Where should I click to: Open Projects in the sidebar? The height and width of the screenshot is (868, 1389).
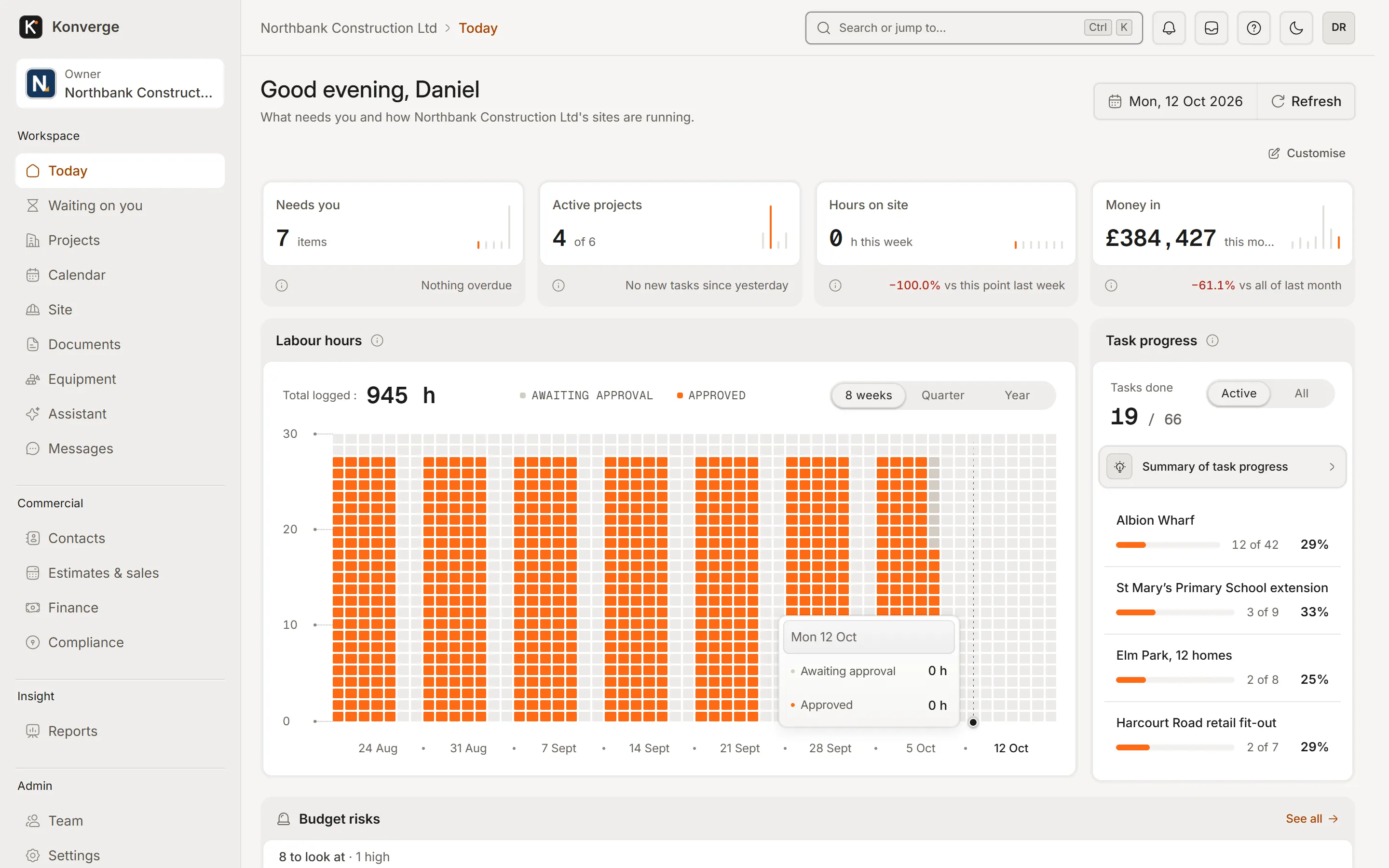tap(120, 240)
